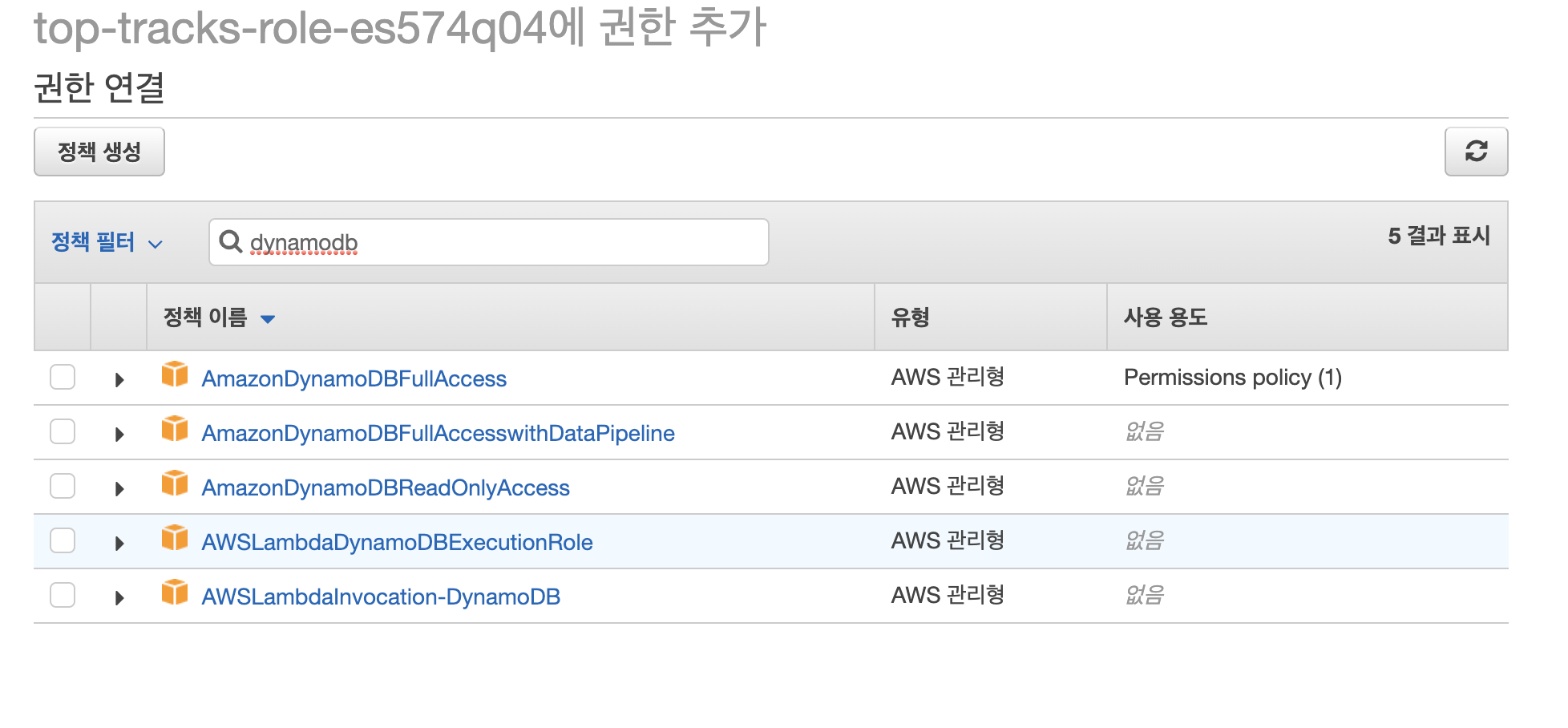Open the AmazonDynamoDBFullAccess policy link
This screenshot has width=1568, height=728.
pyautogui.click(x=354, y=378)
